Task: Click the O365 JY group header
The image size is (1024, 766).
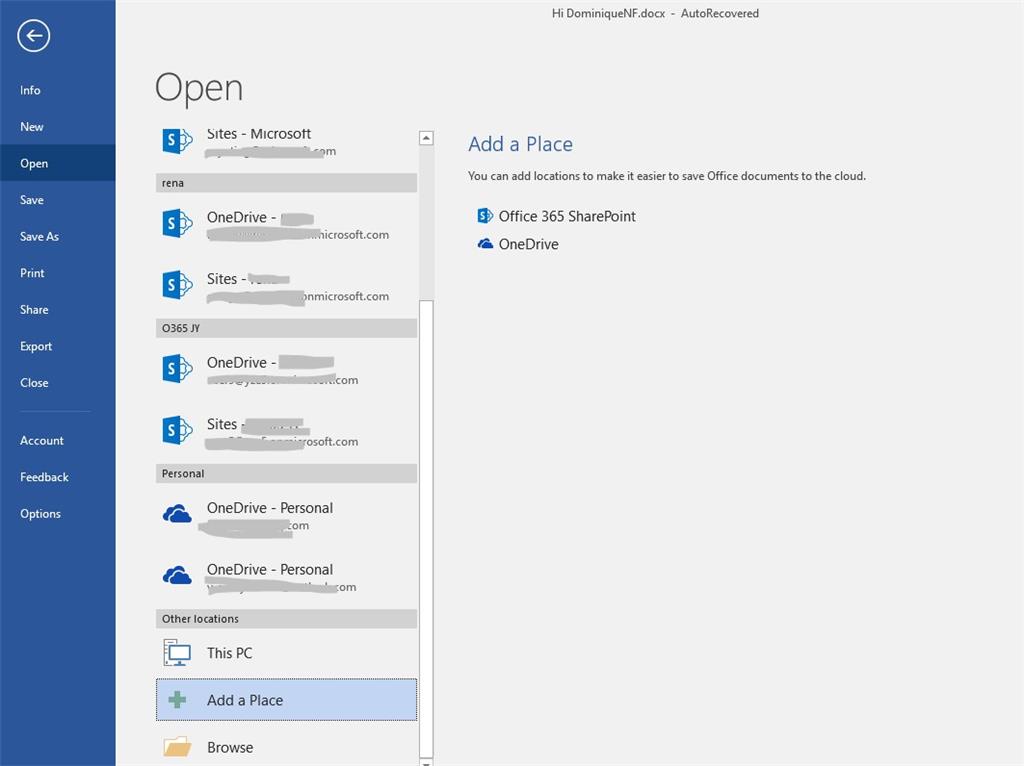Action: click(x=286, y=328)
